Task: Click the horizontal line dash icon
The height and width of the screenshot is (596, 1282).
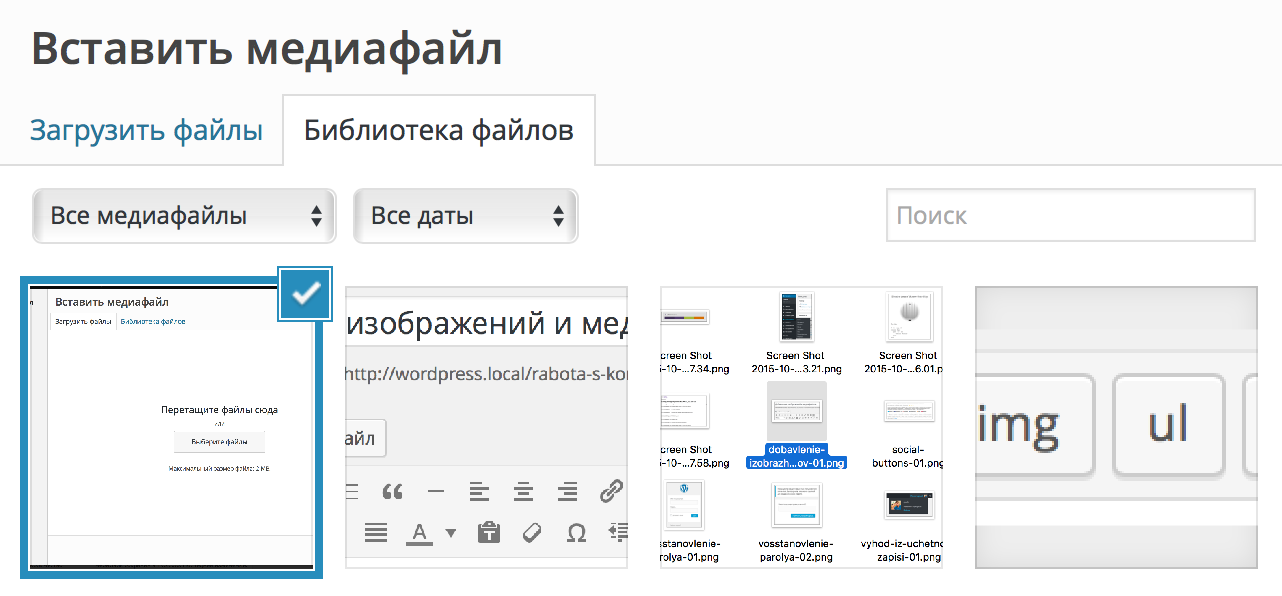Action: pos(436,492)
